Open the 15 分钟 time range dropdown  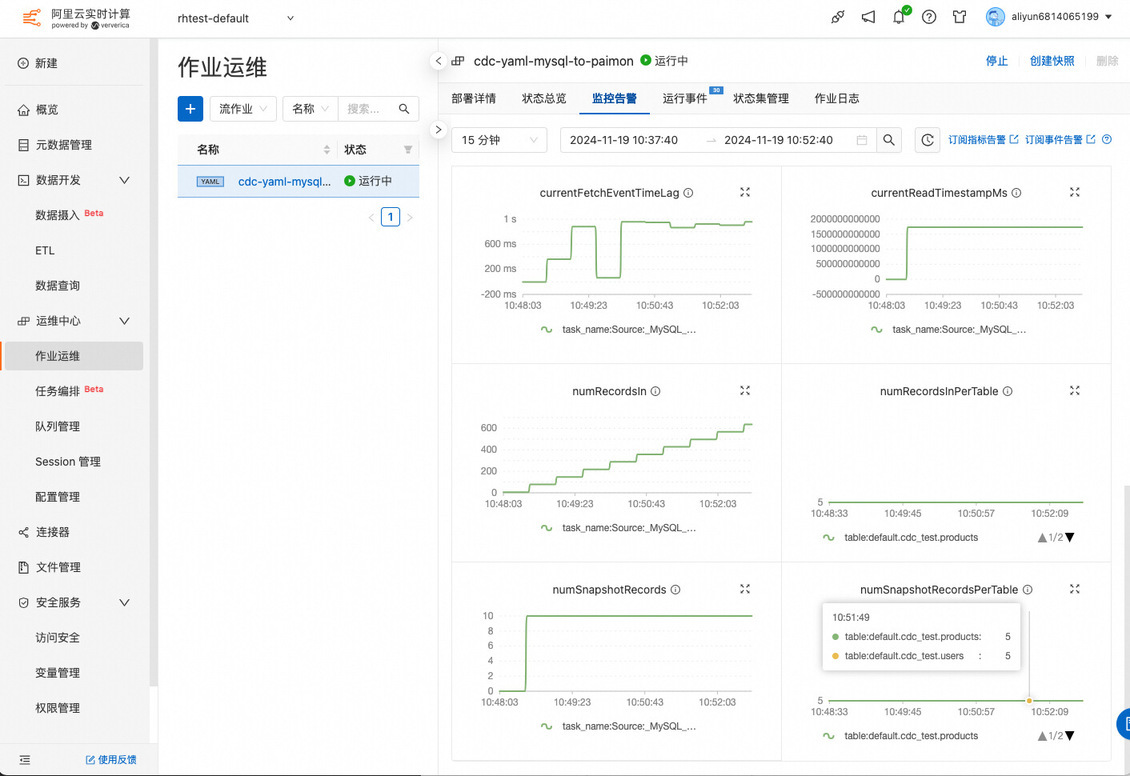498,140
